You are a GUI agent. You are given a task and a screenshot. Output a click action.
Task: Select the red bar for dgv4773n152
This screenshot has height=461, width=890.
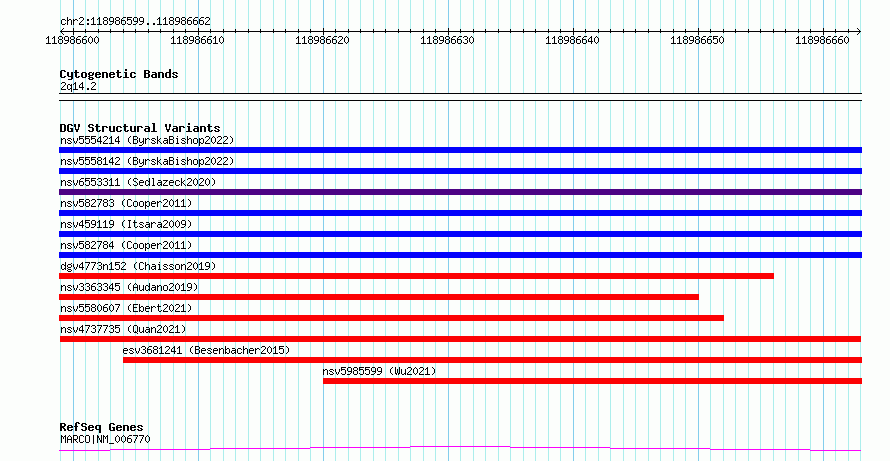pos(417,276)
